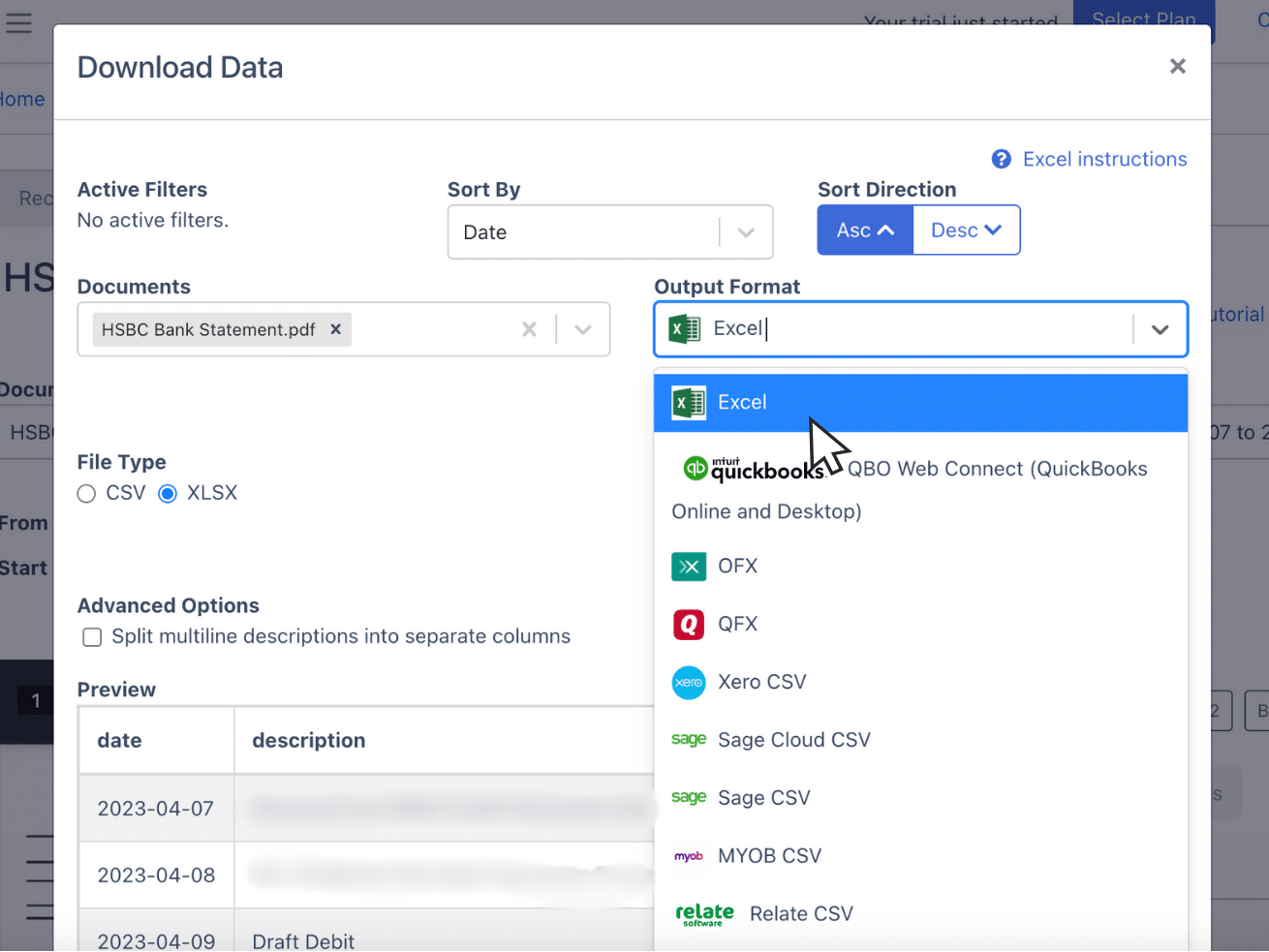Enable split multiline descriptions option
The height and width of the screenshot is (952, 1269).
pos(92,637)
